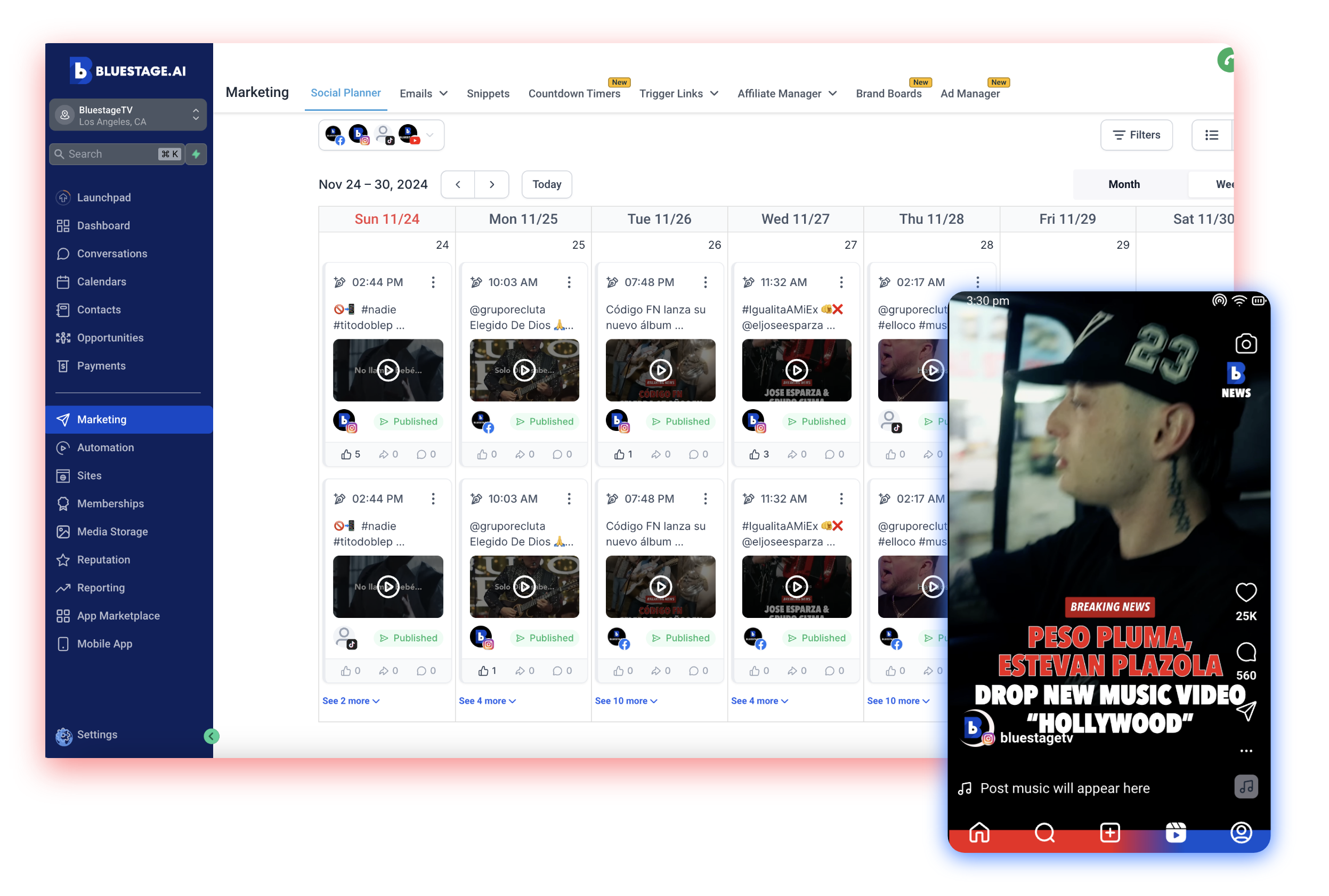1329x896 pixels.
Task: Tap the camera icon in phone preview
Action: (1245, 344)
